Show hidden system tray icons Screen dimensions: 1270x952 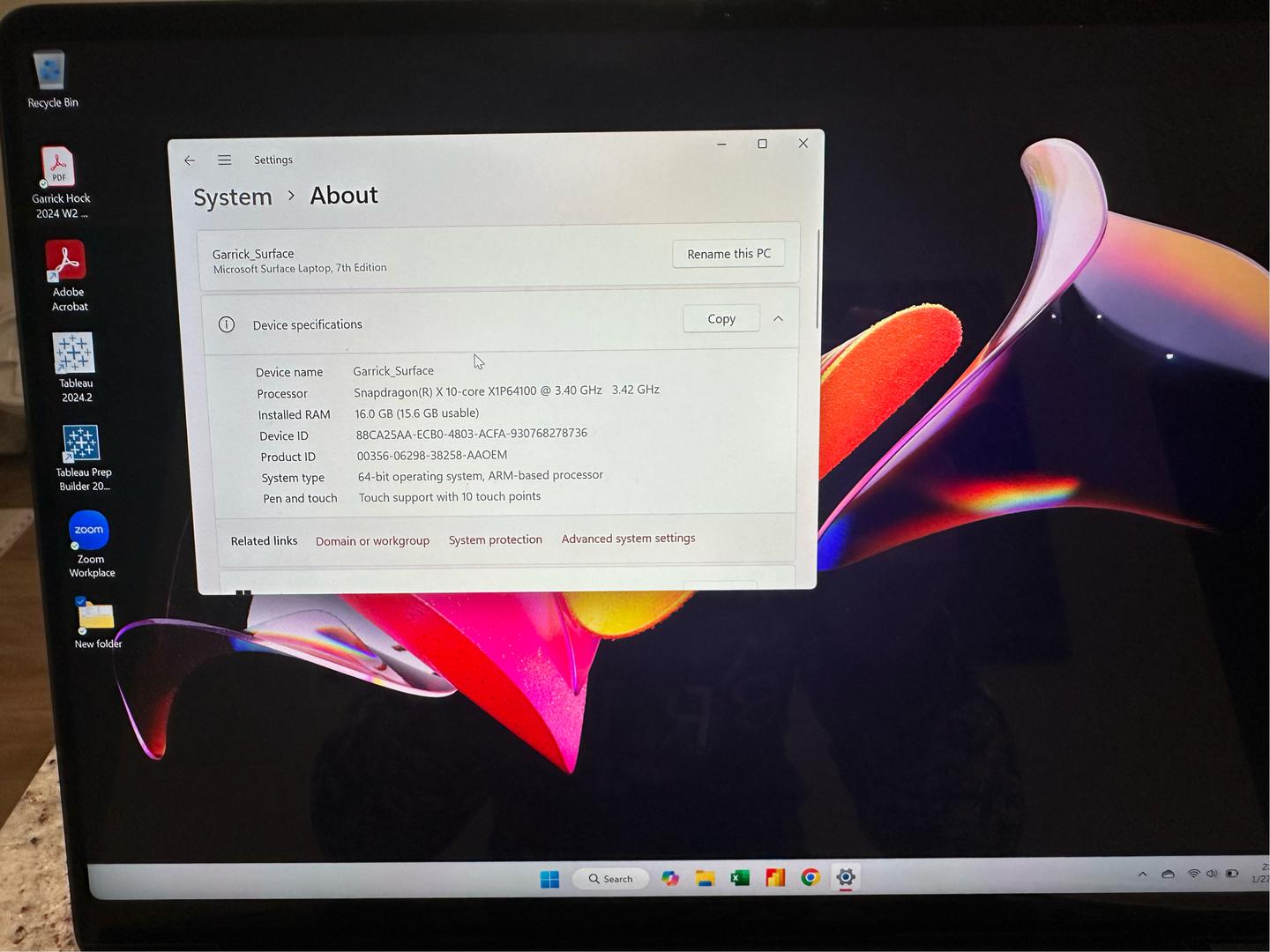click(x=1142, y=874)
